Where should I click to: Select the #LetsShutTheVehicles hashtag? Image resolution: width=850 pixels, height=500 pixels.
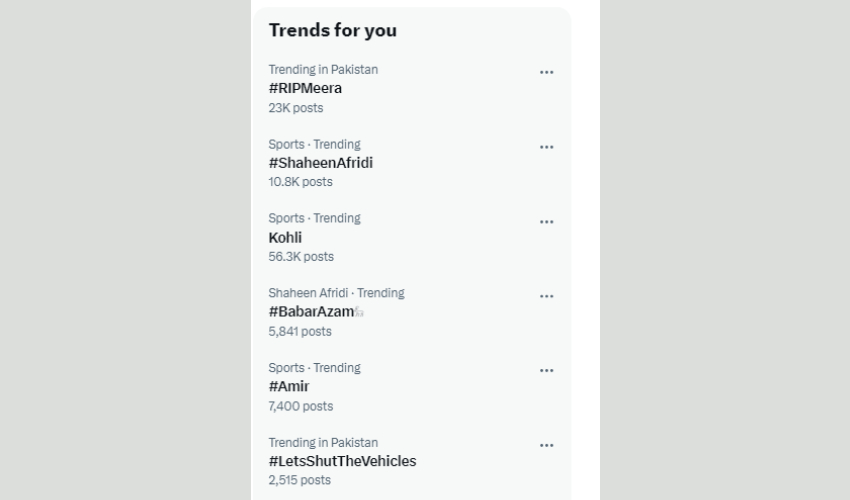coord(342,461)
